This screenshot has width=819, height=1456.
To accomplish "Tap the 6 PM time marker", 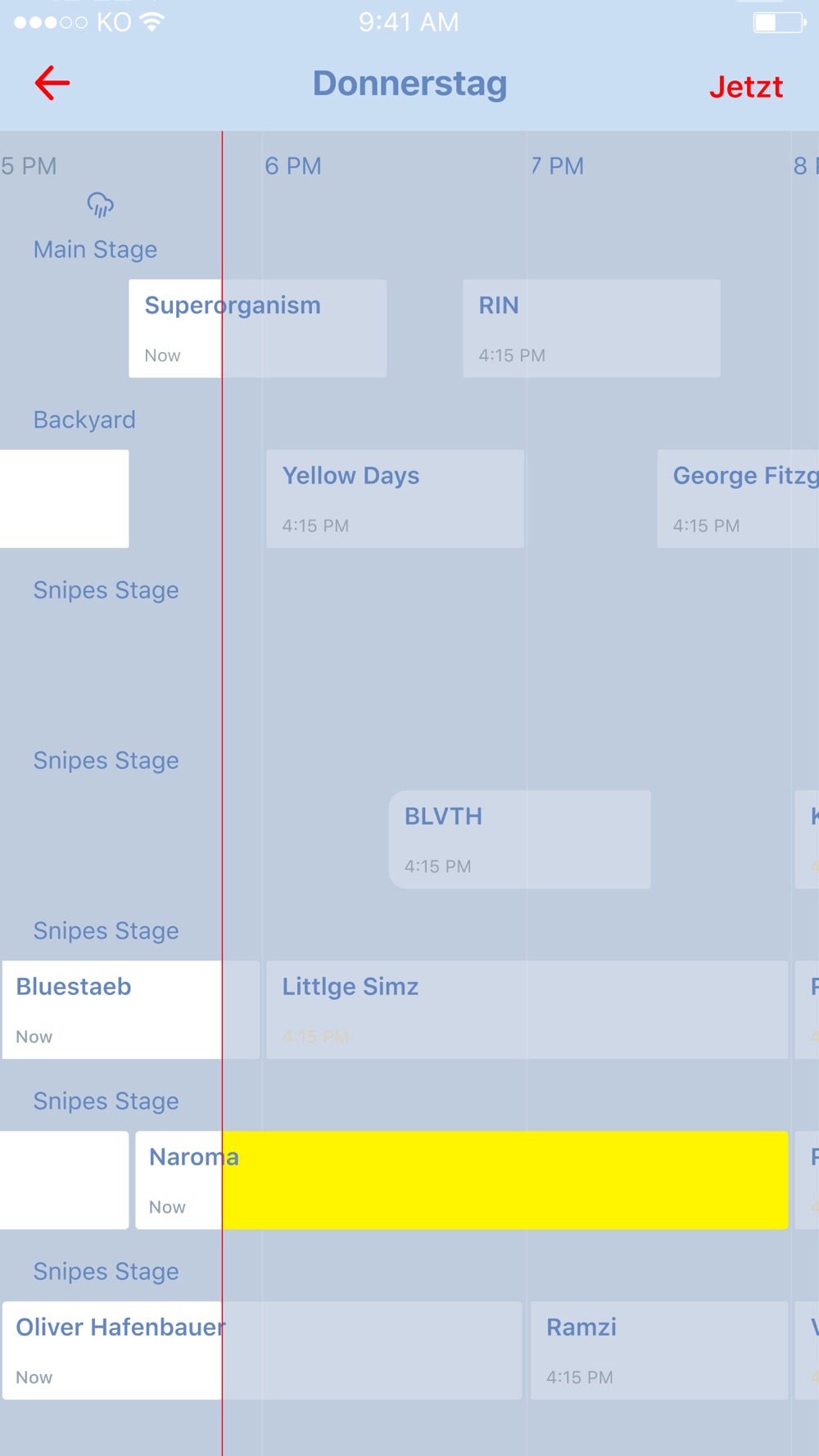I will pos(292,166).
